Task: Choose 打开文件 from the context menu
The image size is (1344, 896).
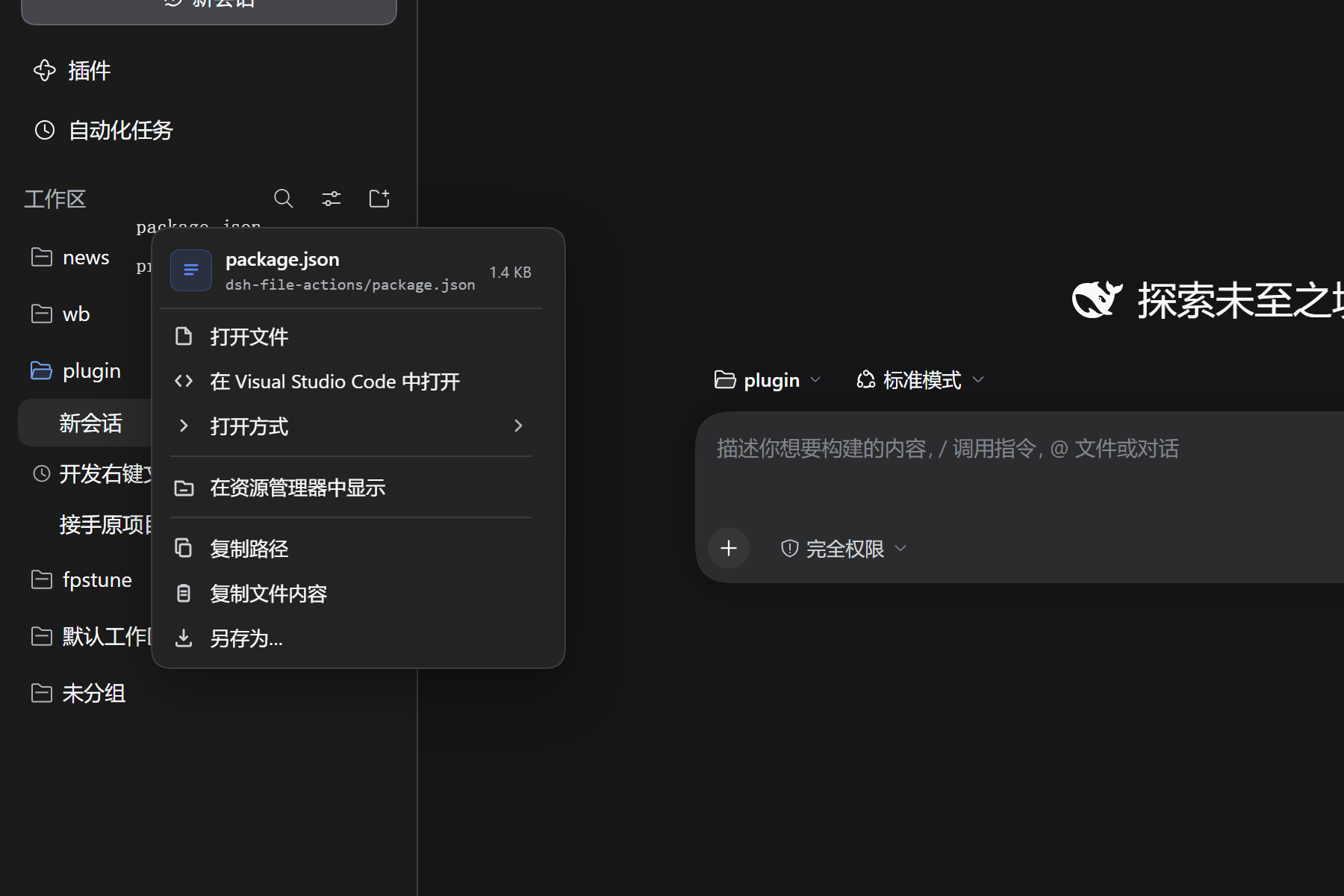Action: [x=351, y=337]
